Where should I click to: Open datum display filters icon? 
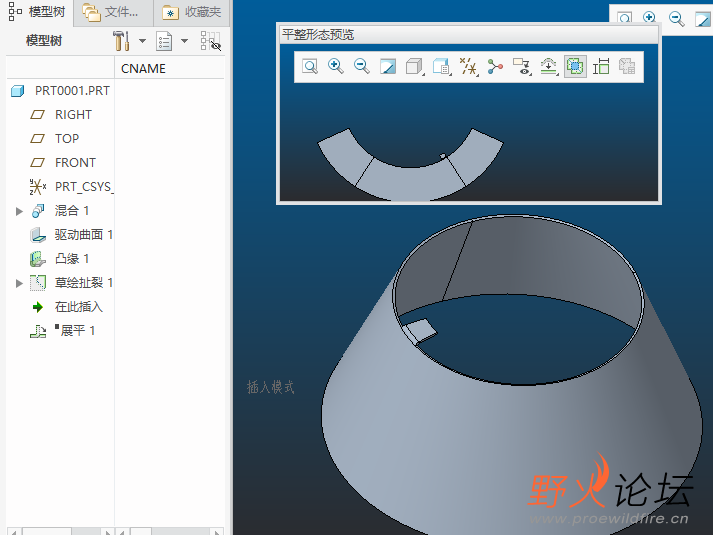click(468, 67)
